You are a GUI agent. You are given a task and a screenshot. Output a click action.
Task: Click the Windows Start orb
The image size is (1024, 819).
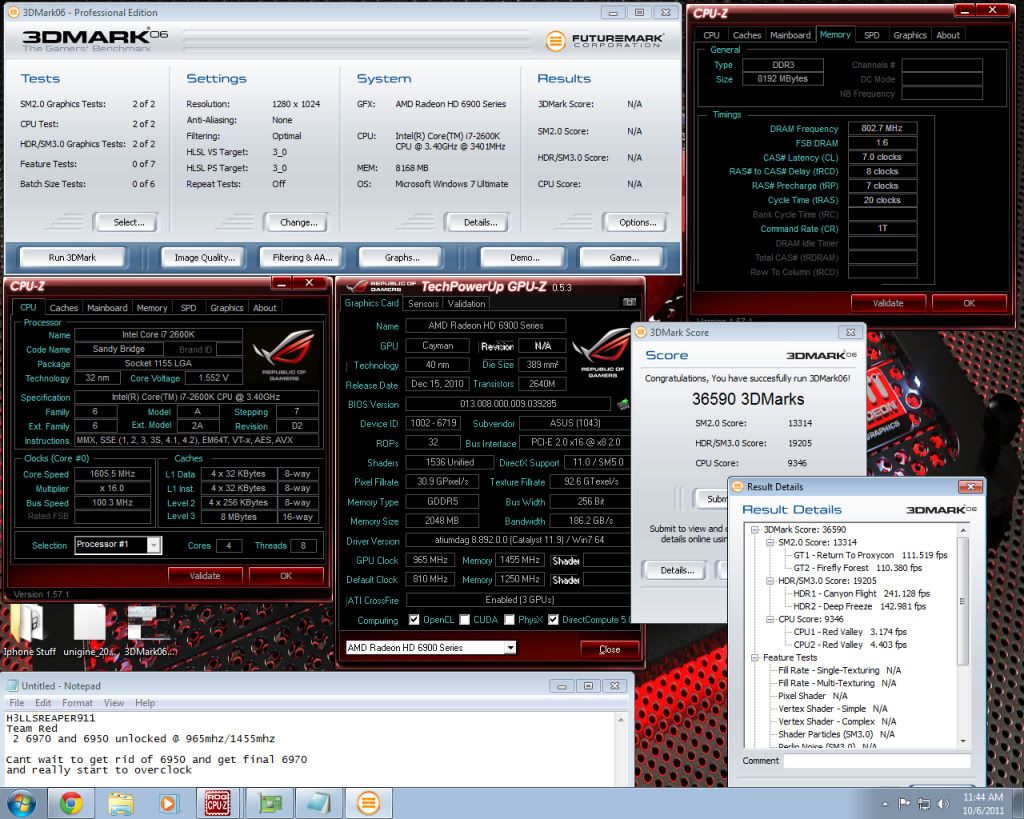tap(21, 803)
